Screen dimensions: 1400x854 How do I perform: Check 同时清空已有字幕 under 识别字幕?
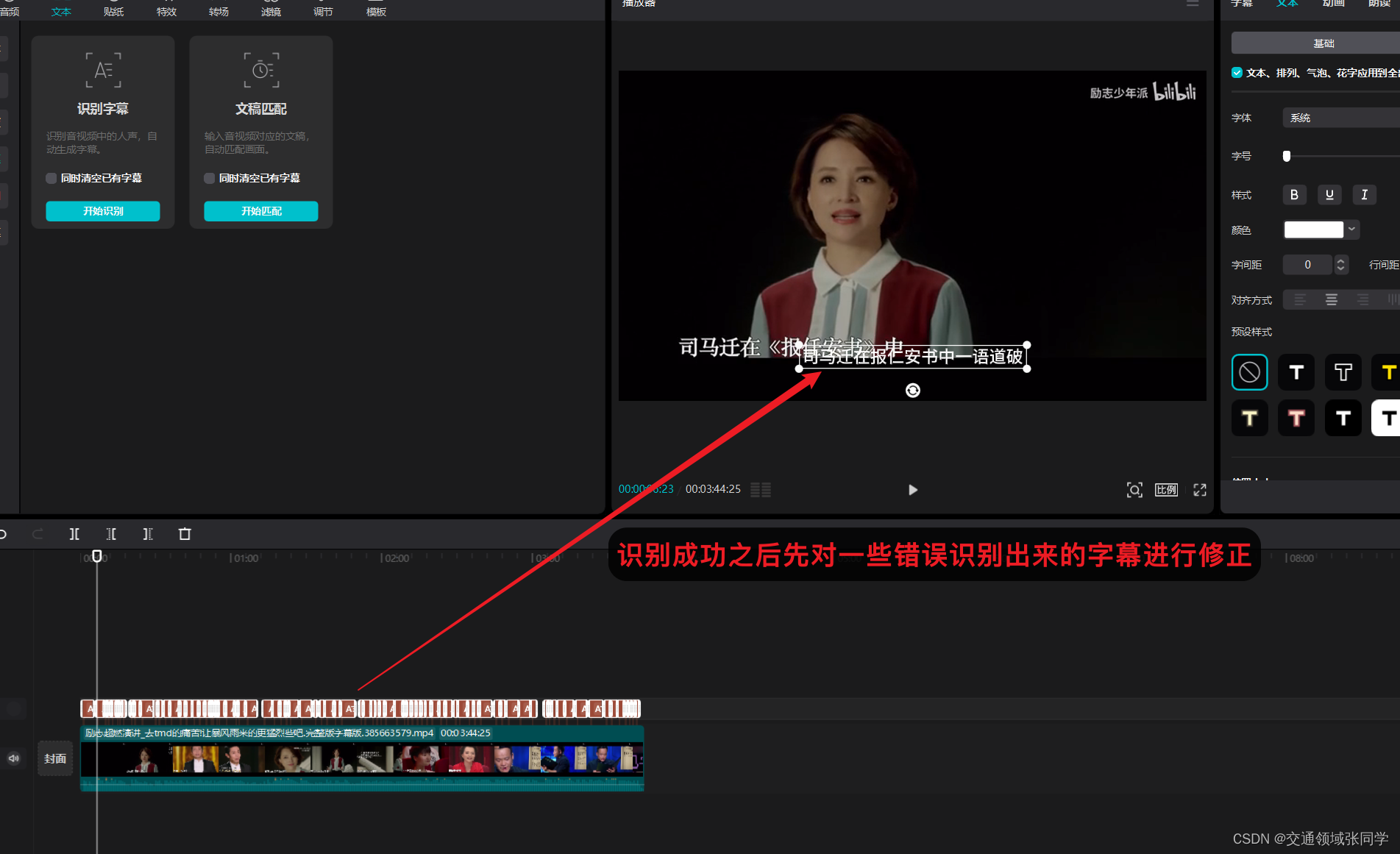tap(51, 178)
